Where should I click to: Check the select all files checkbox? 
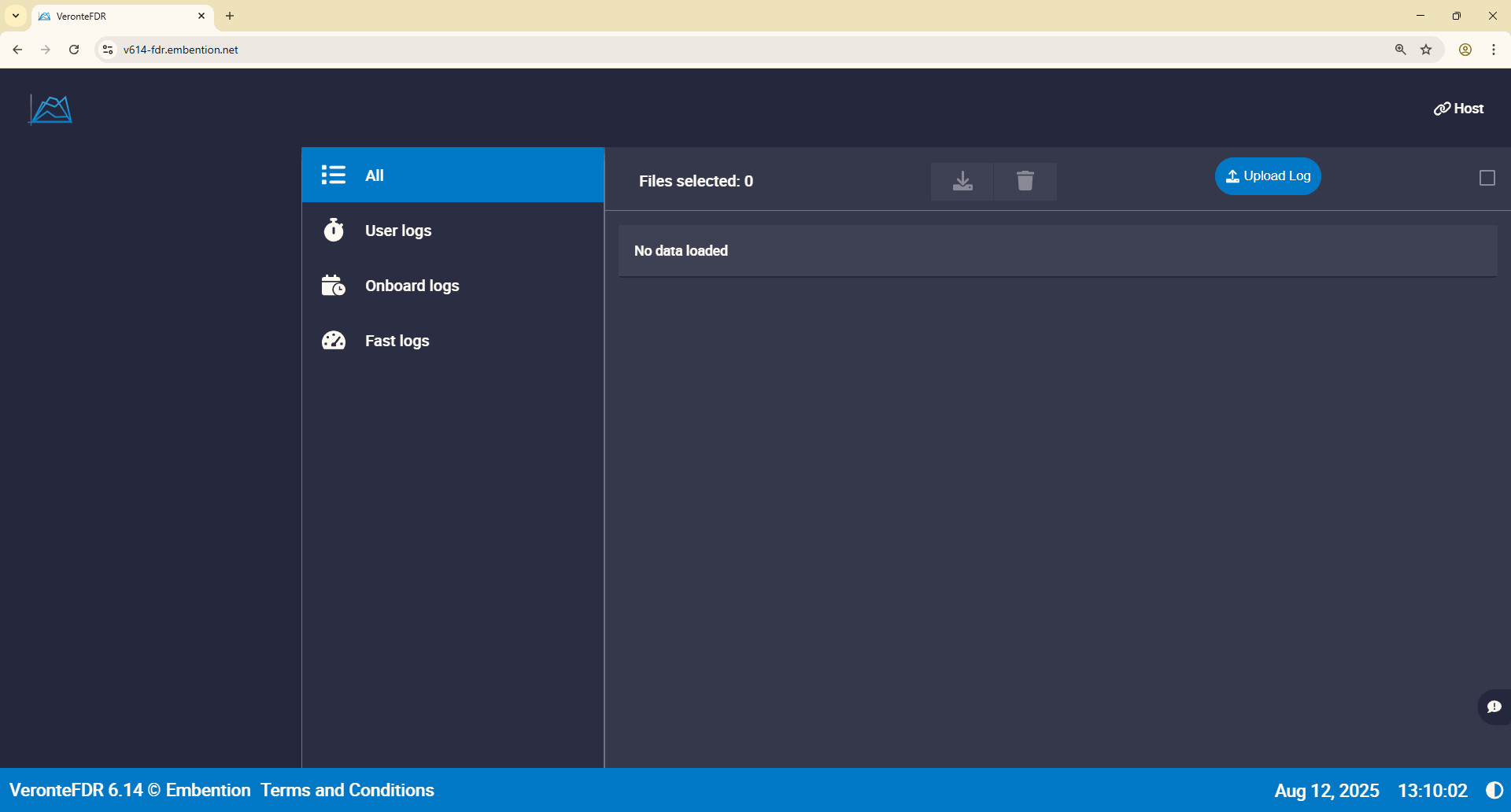point(1487,179)
